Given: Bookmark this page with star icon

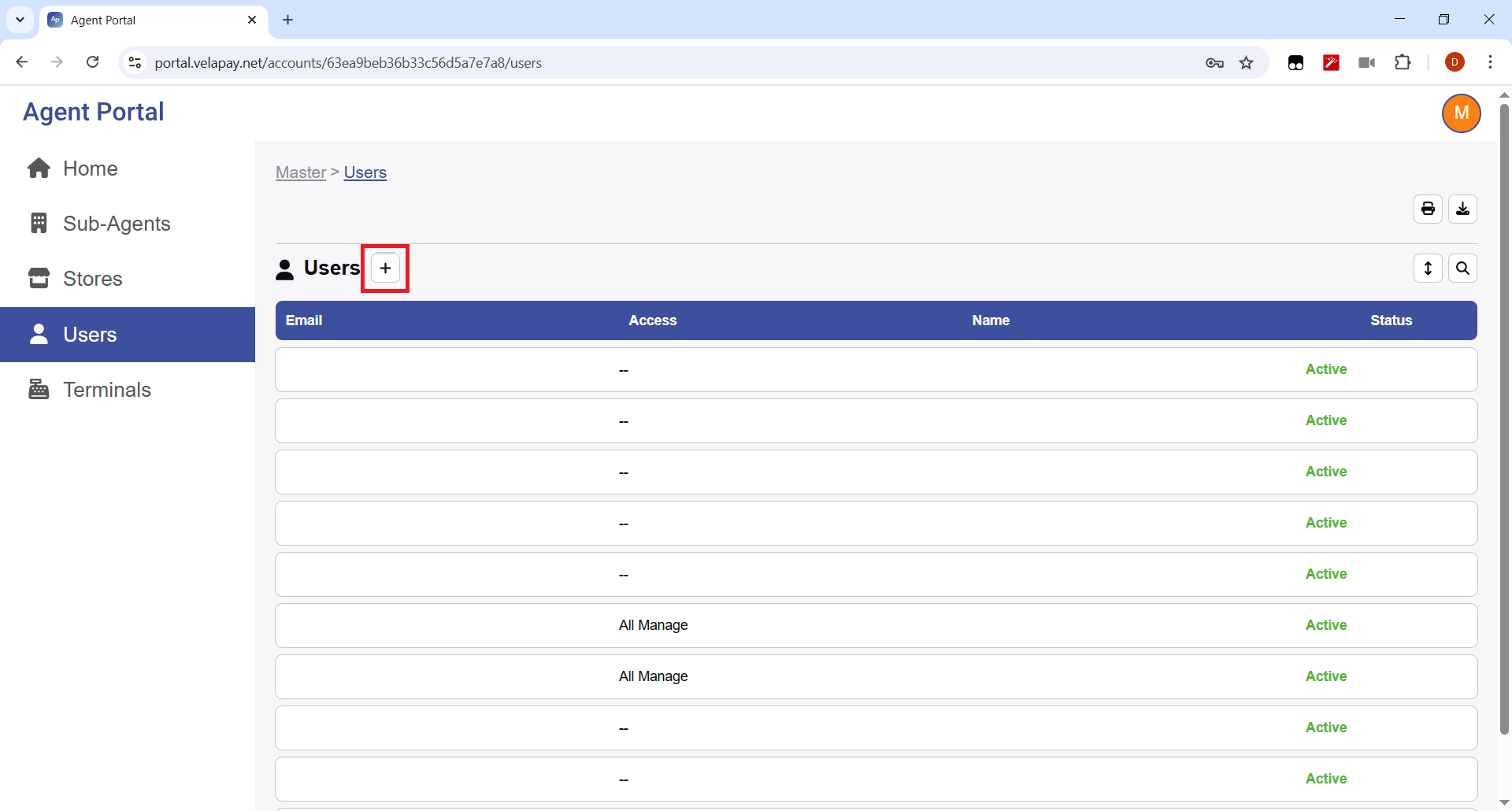Looking at the screenshot, I should coord(1246,63).
